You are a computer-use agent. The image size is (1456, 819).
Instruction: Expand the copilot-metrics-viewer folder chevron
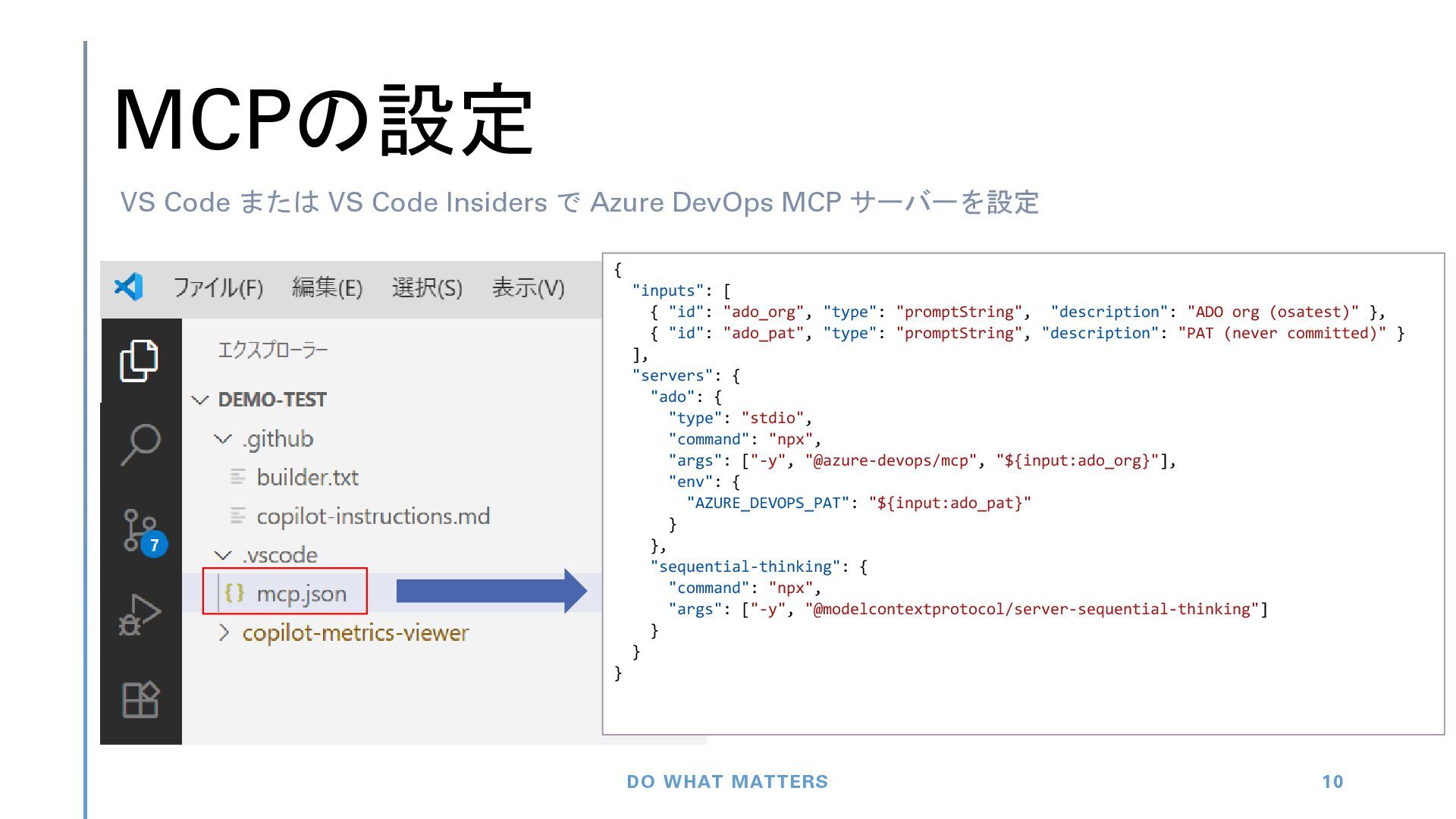223,632
